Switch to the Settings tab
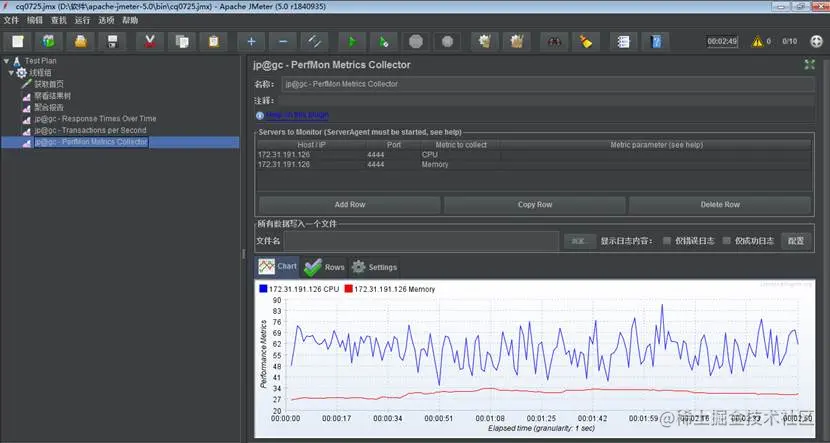The height and width of the screenshot is (443, 830). click(374, 267)
